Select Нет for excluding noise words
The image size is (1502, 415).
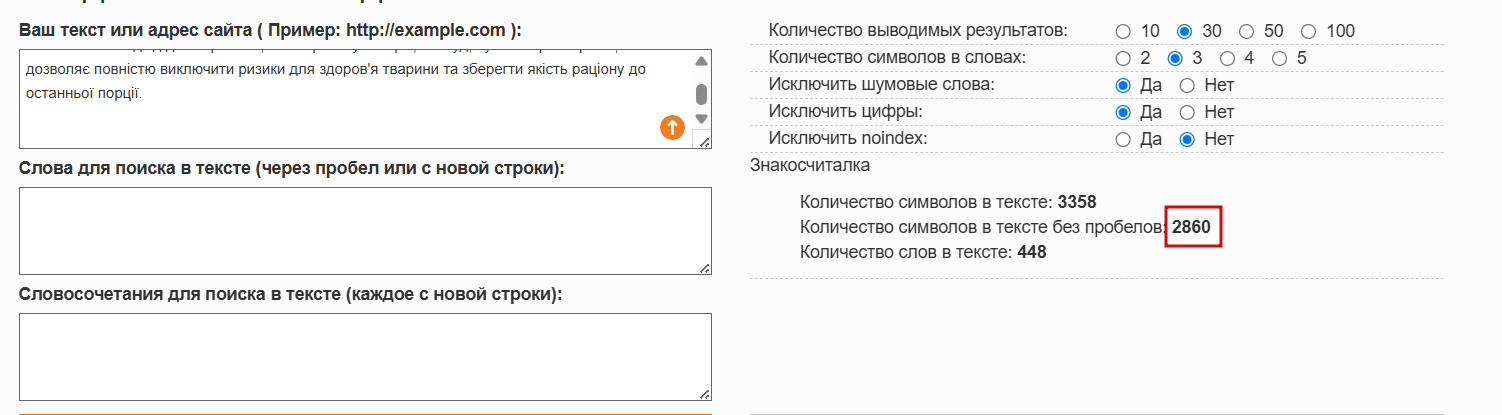[x=1188, y=85]
